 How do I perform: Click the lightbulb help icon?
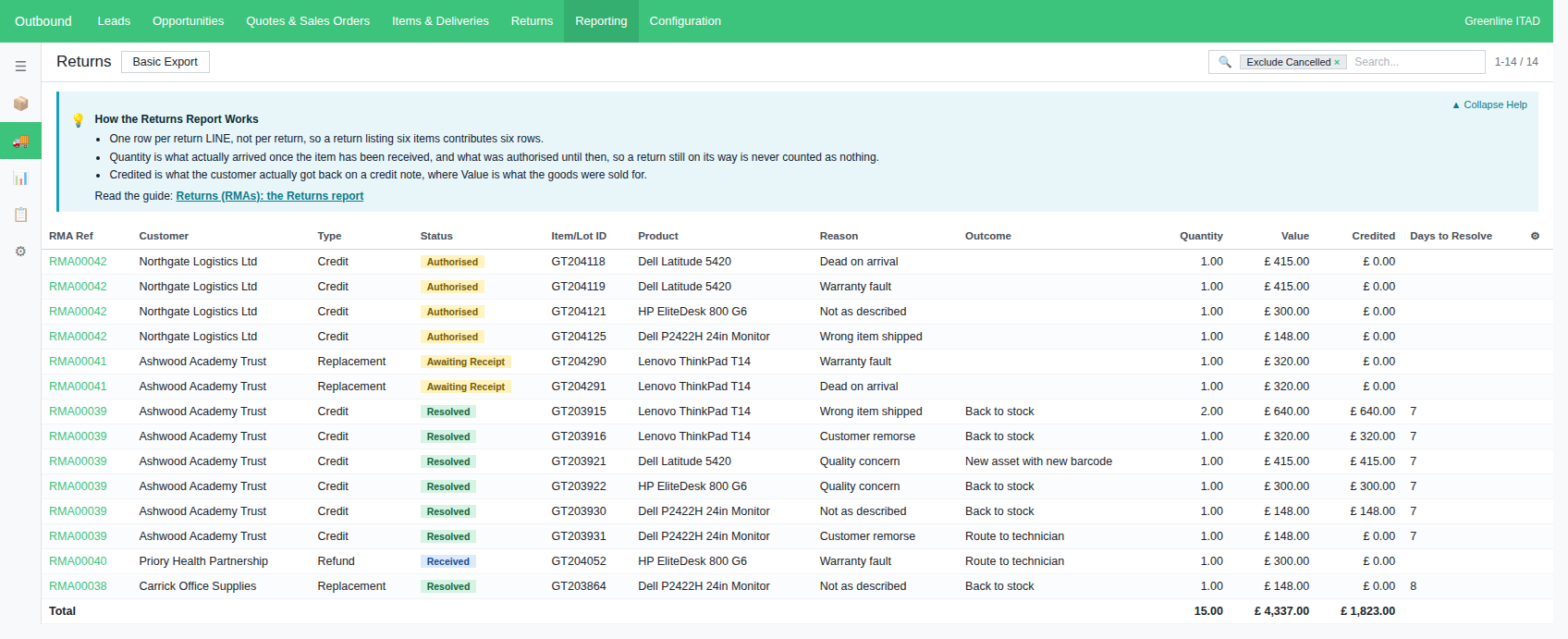click(x=79, y=119)
